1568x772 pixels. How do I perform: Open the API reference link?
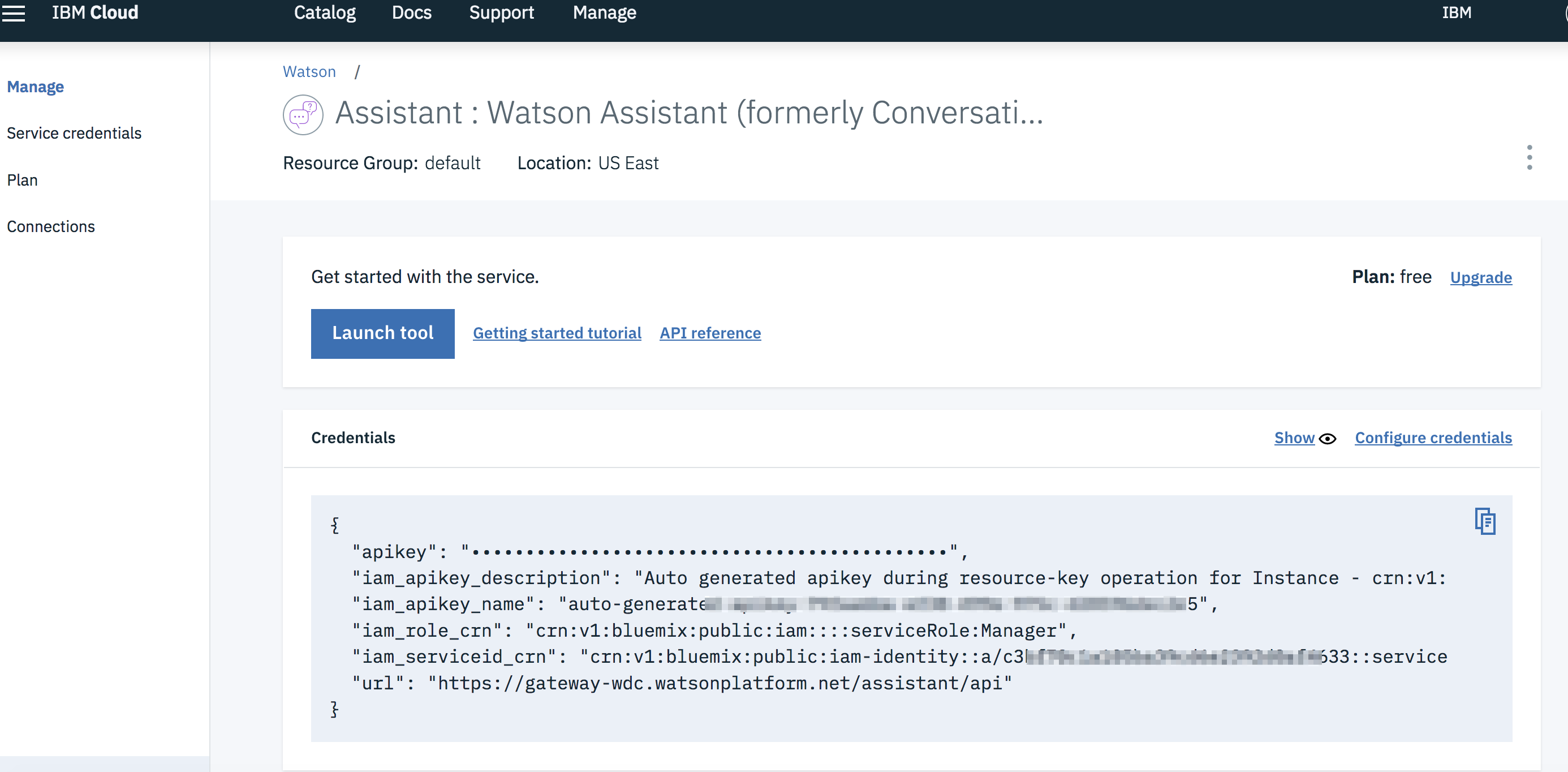pos(710,333)
